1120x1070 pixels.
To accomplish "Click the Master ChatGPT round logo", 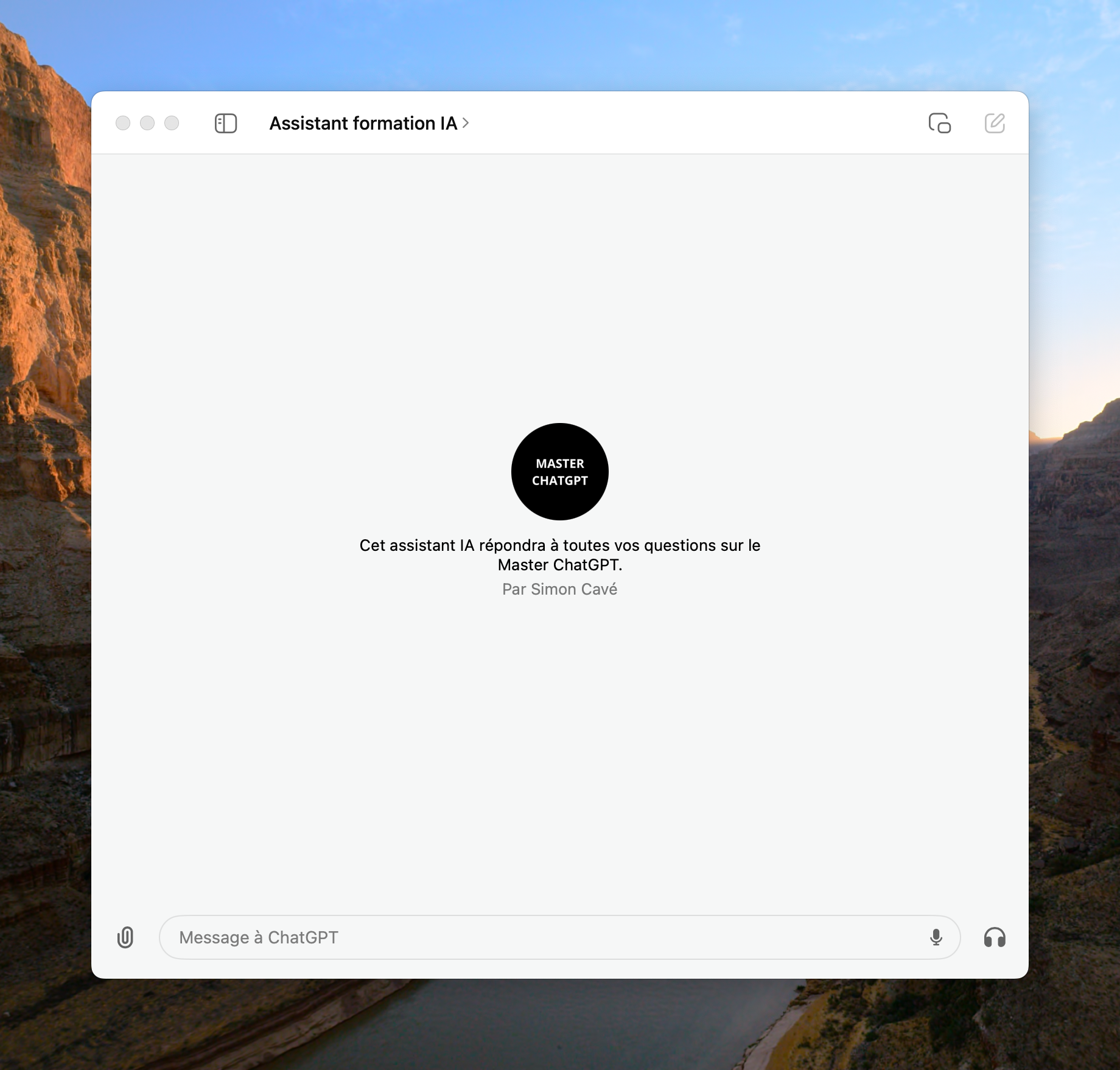I will [559, 472].
